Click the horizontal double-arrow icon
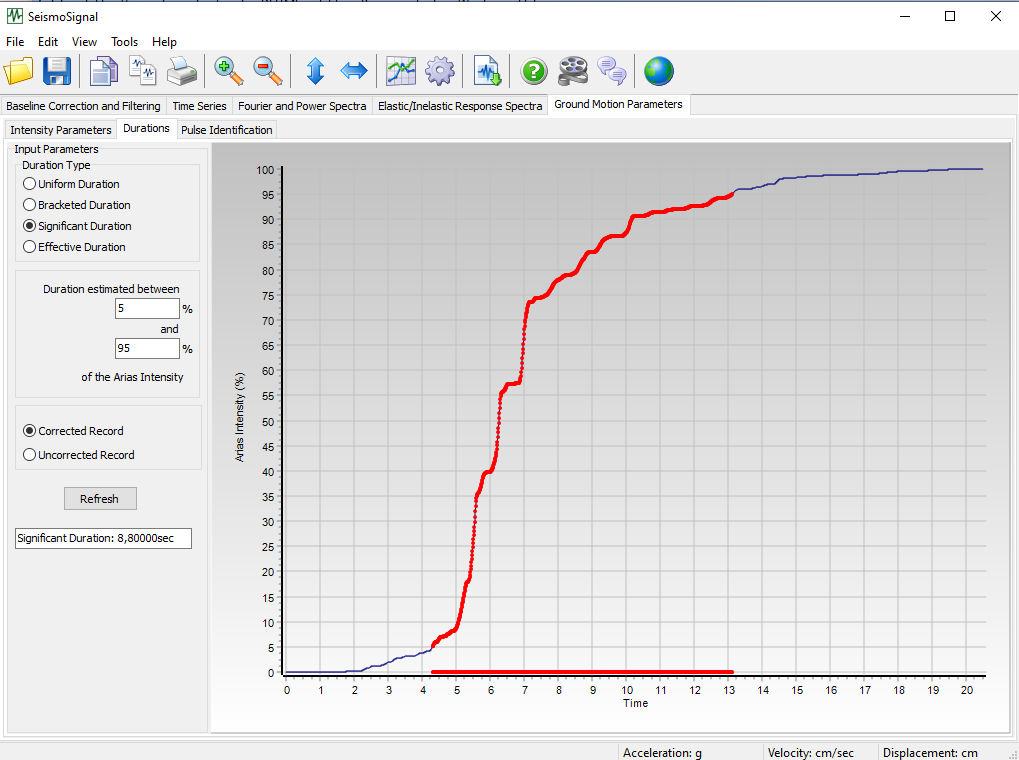This screenshot has width=1019, height=760. pos(354,71)
